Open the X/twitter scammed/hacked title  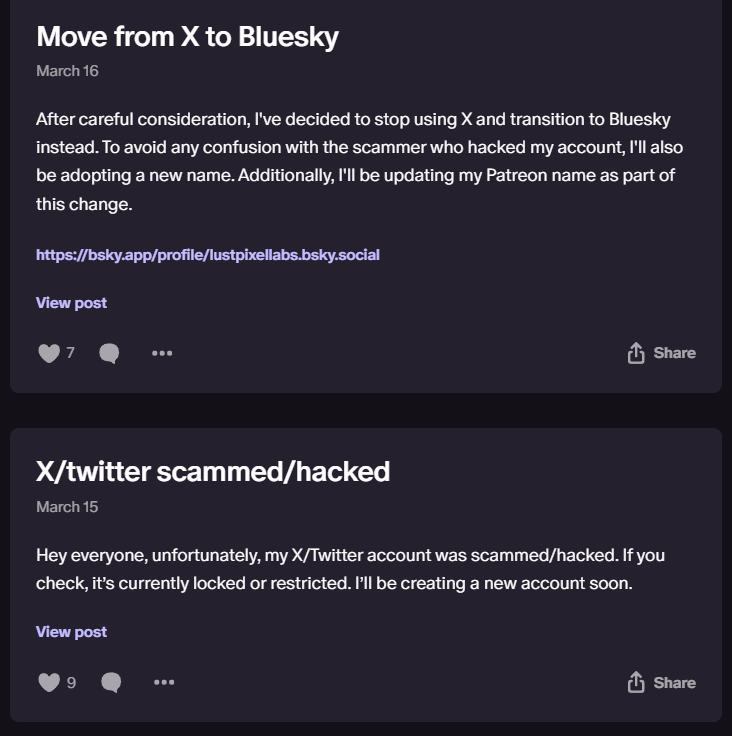click(x=213, y=472)
